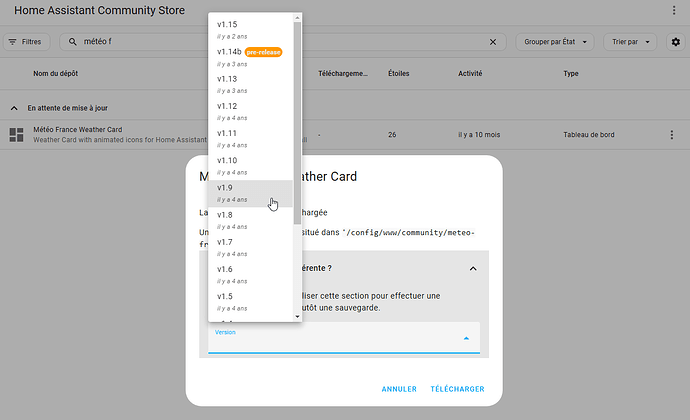Viewport: 690px width, 420px height.
Task: Click the il y a 10 mois cell
Action: pos(479,135)
